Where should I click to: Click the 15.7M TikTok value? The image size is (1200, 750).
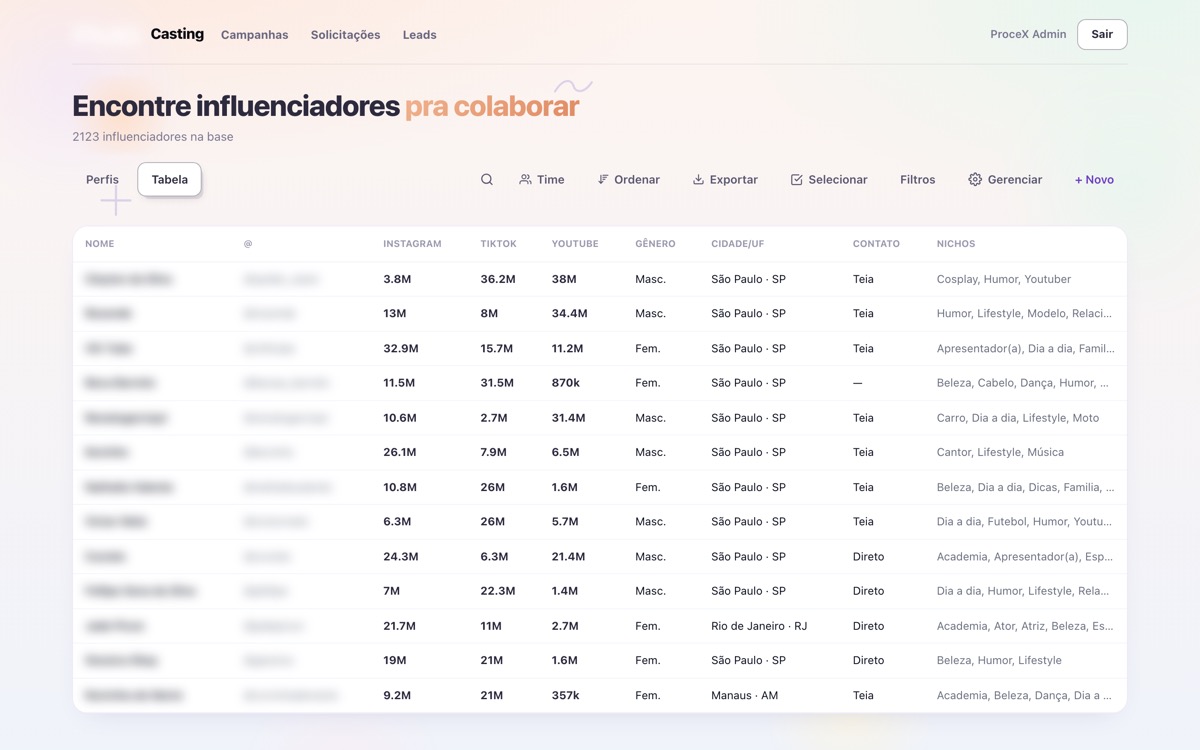pyautogui.click(x=497, y=348)
